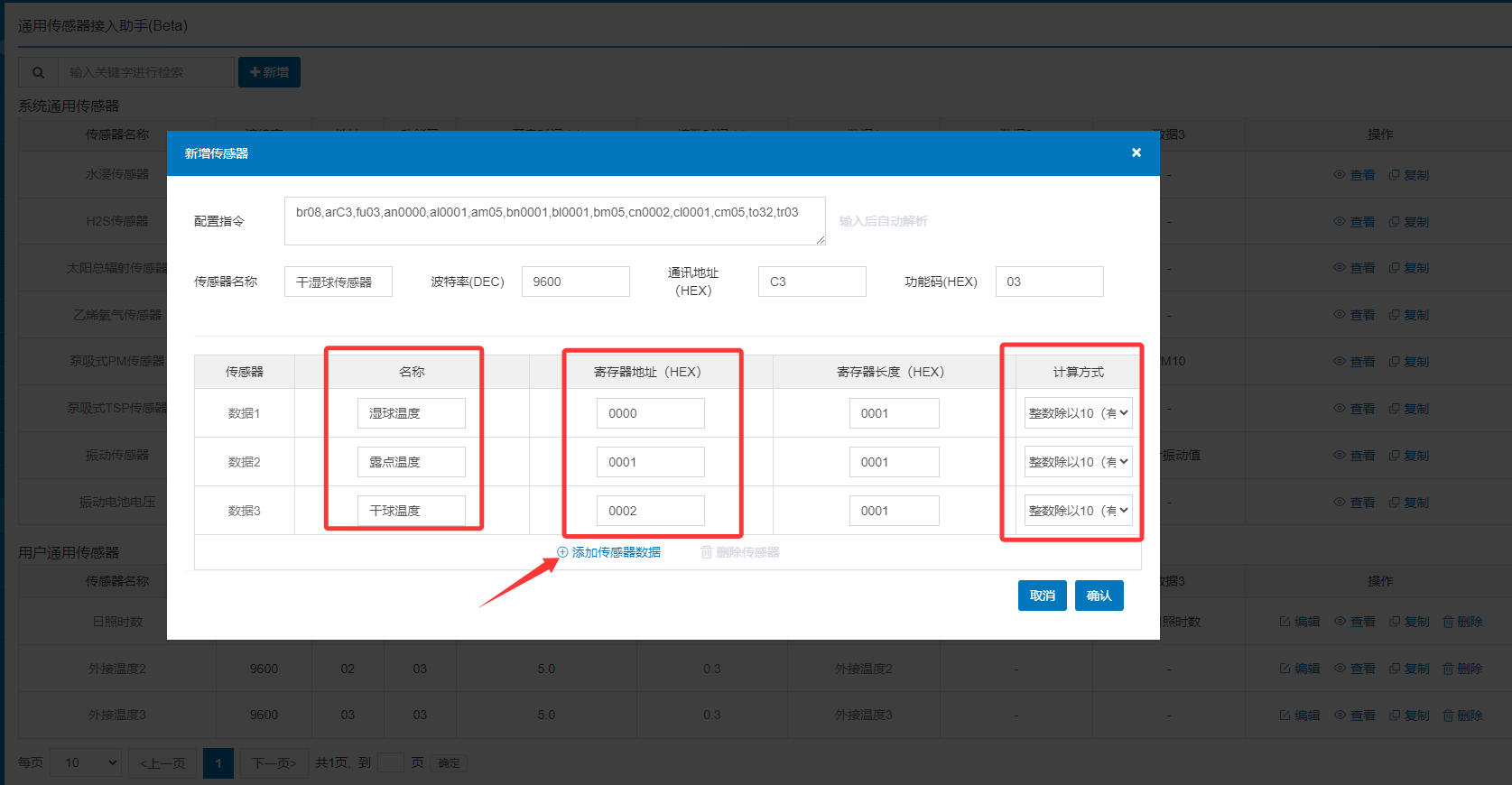Copy the 外接温度2 row

click(x=1408, y=669)
